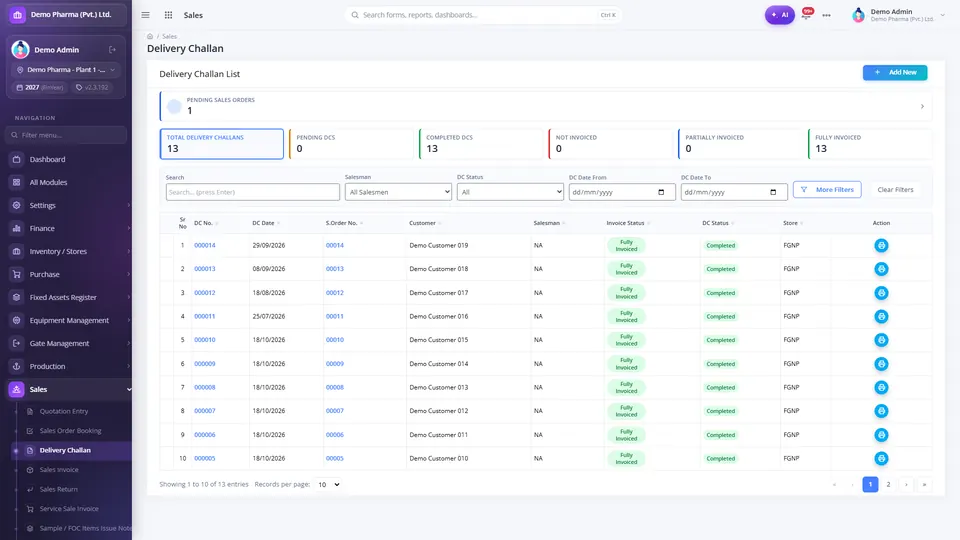Select the Completed DCs card
960x540 pixels.
(481, 144)
